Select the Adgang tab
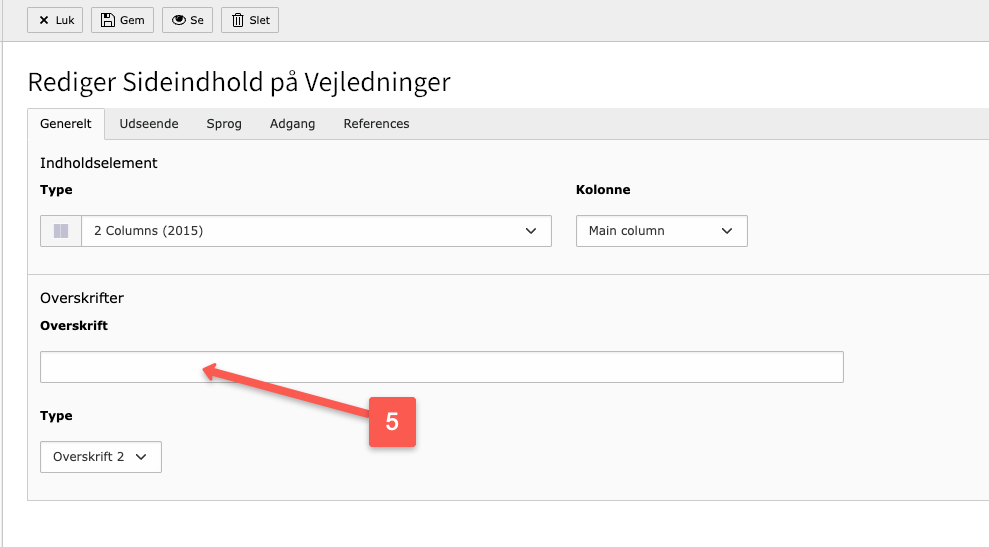Image resolution: width=989 pixels, height=547 pixels. 292,124
